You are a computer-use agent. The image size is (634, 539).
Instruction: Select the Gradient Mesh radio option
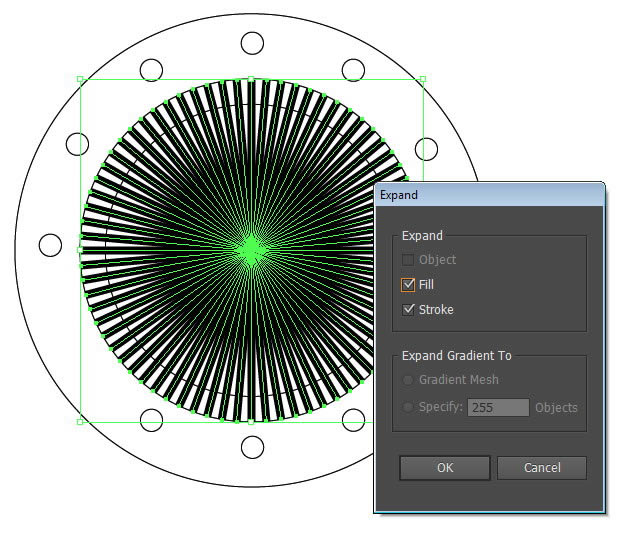(408, 380)
